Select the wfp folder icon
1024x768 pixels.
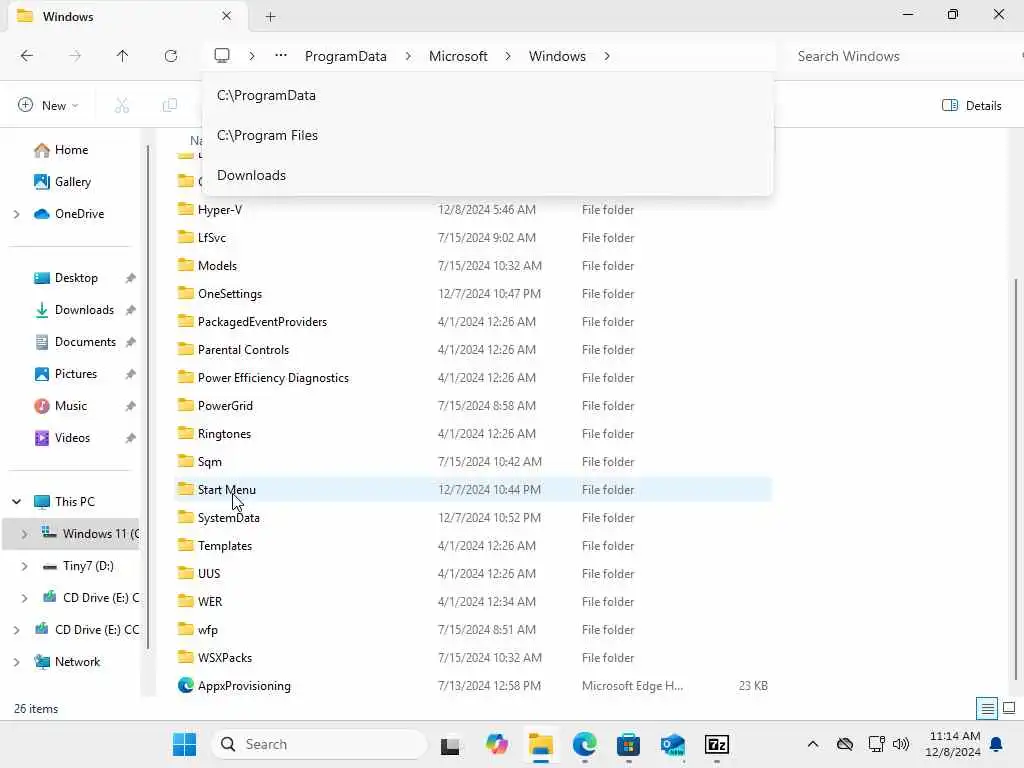click(x=185, y=629)
